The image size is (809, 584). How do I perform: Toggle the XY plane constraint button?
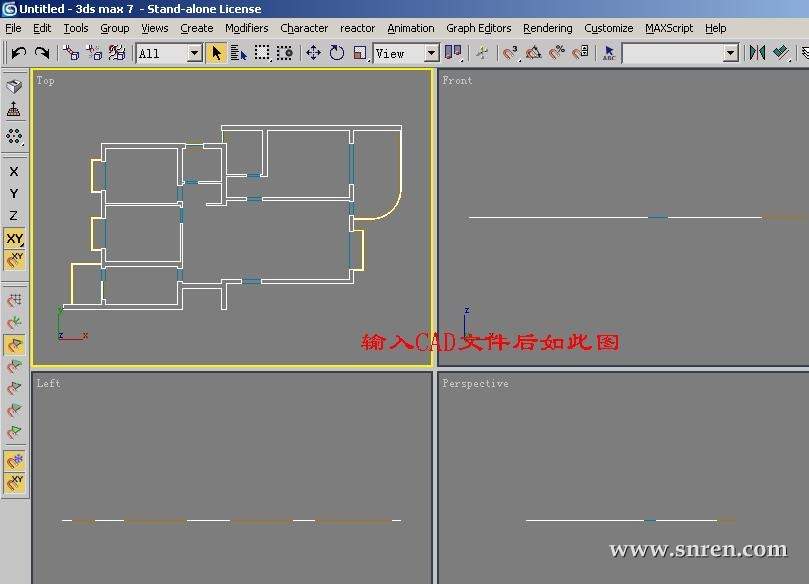click(14, 238)
